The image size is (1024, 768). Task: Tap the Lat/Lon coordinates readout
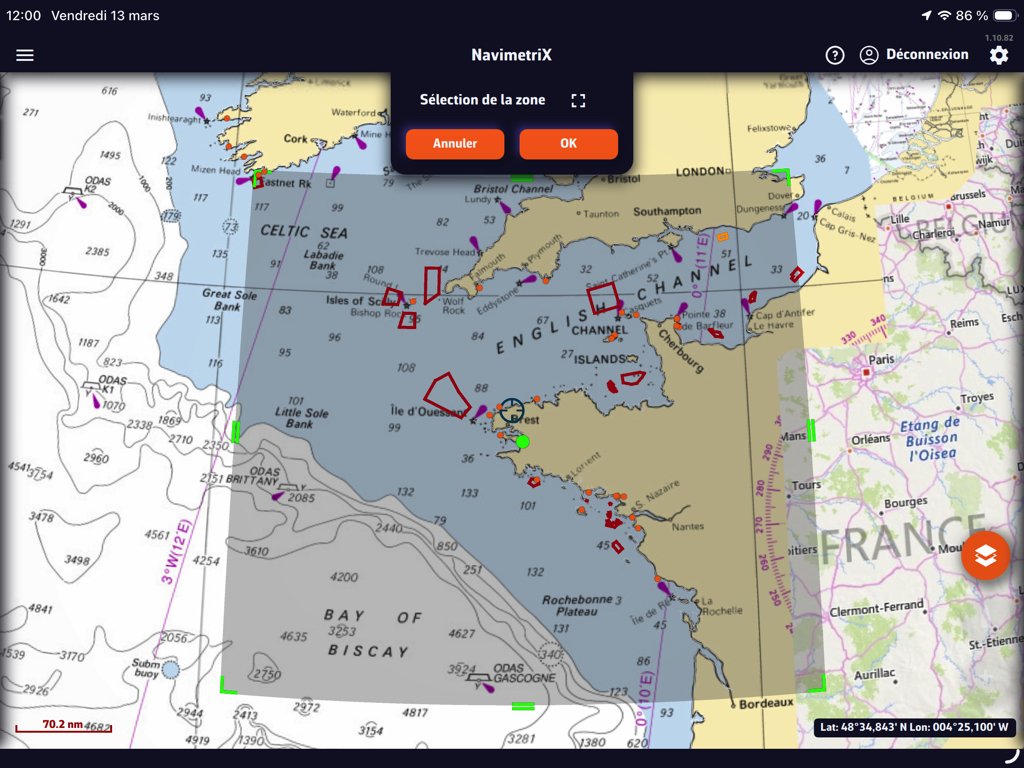pos(914,728)
